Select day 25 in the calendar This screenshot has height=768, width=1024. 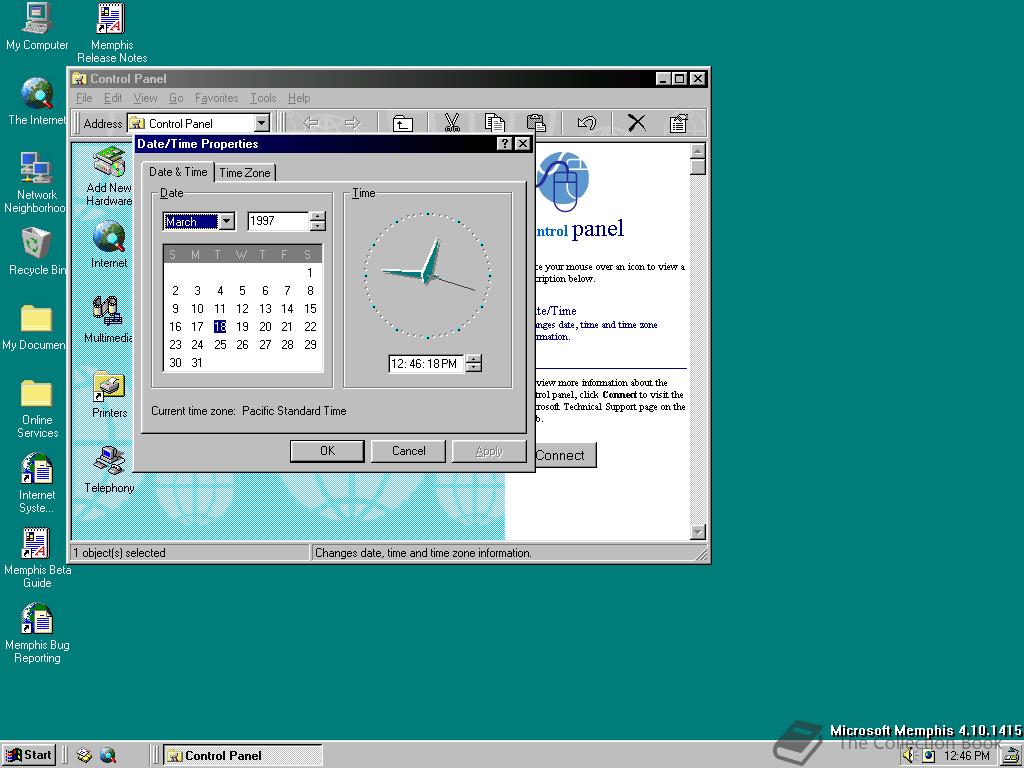click(220, 344)
